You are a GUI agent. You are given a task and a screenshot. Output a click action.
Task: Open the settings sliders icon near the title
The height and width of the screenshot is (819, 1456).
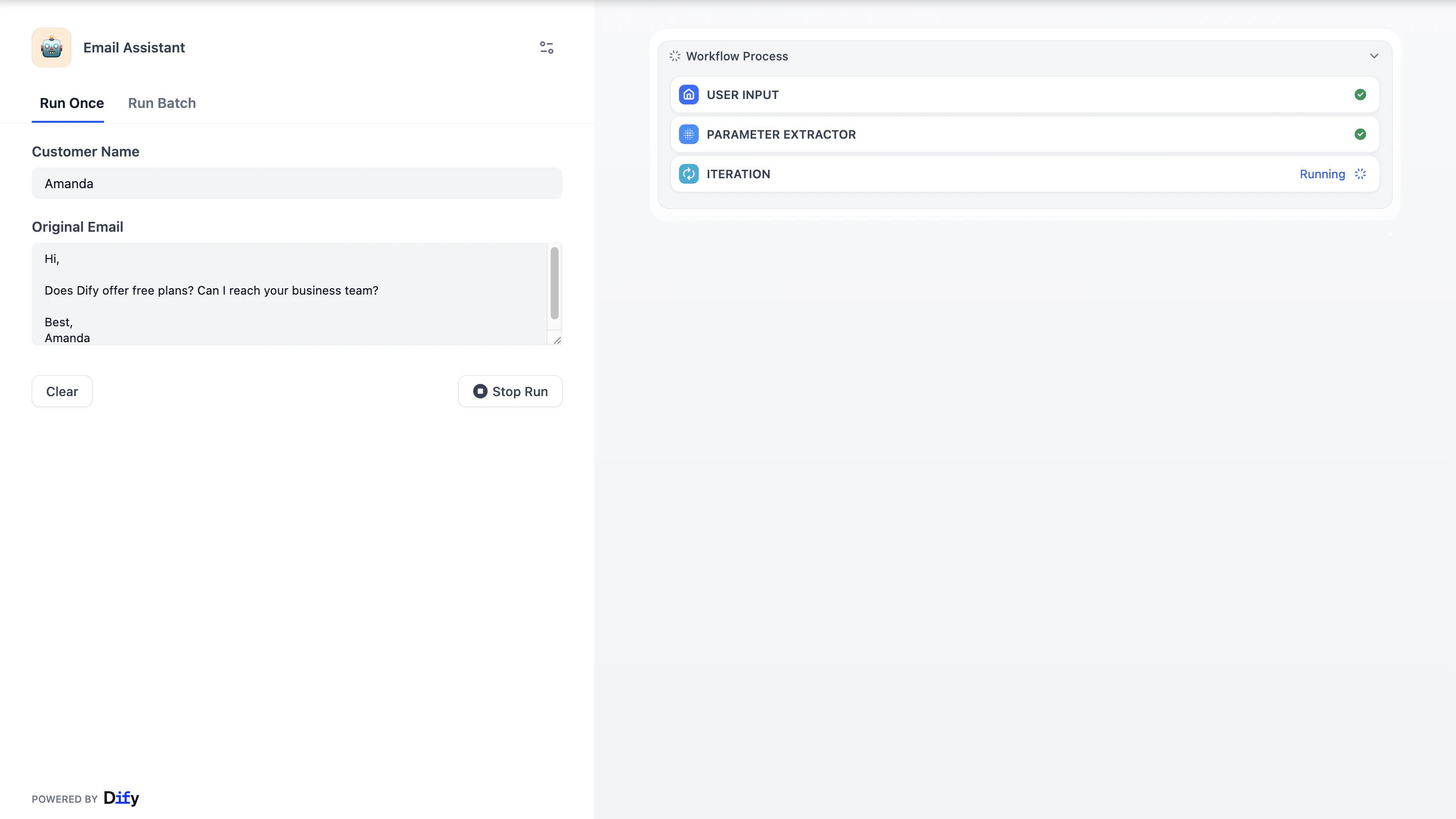pos(546,48)
